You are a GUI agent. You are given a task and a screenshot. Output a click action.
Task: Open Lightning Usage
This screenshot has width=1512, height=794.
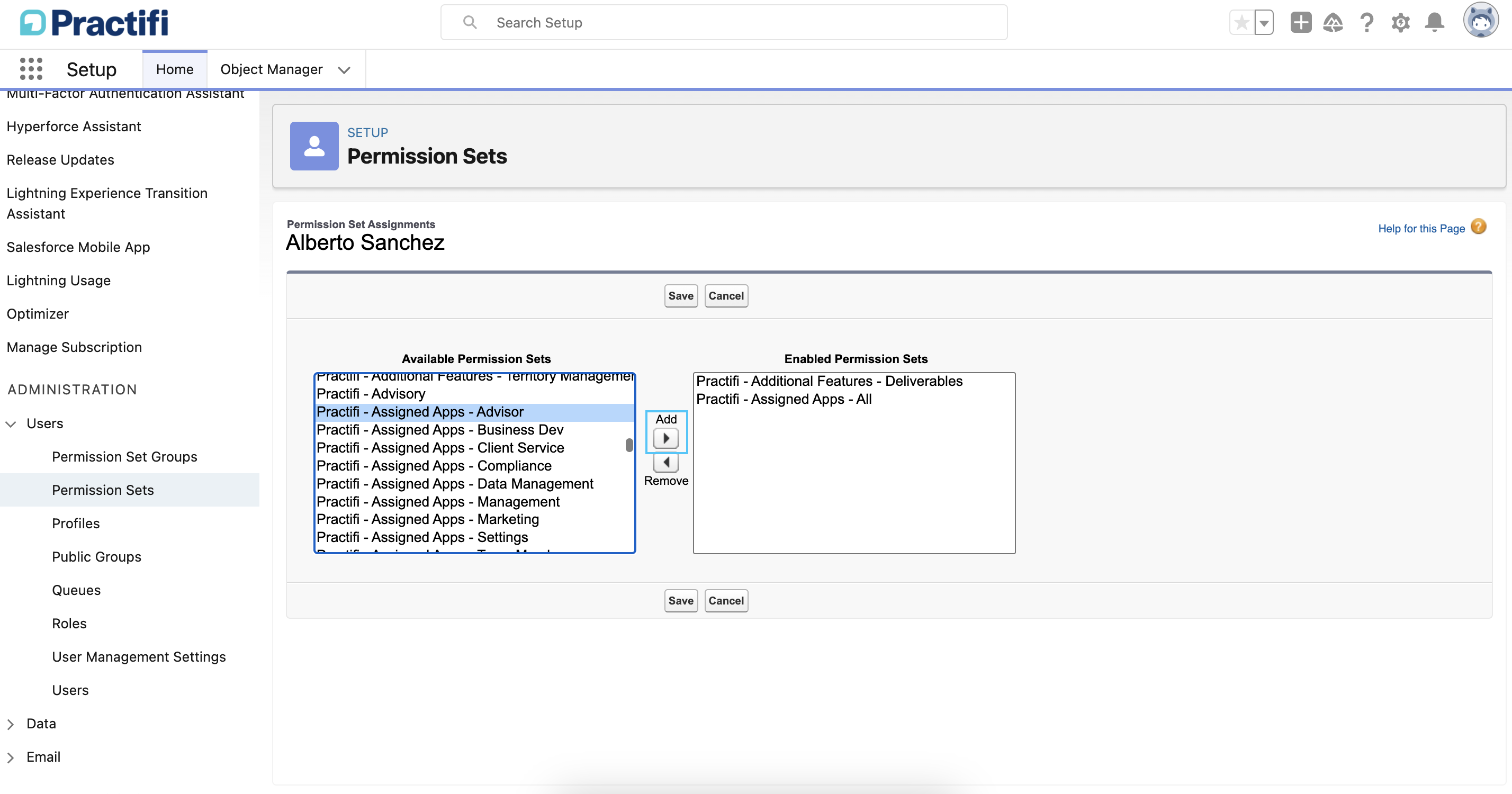[x=59, y=281]
